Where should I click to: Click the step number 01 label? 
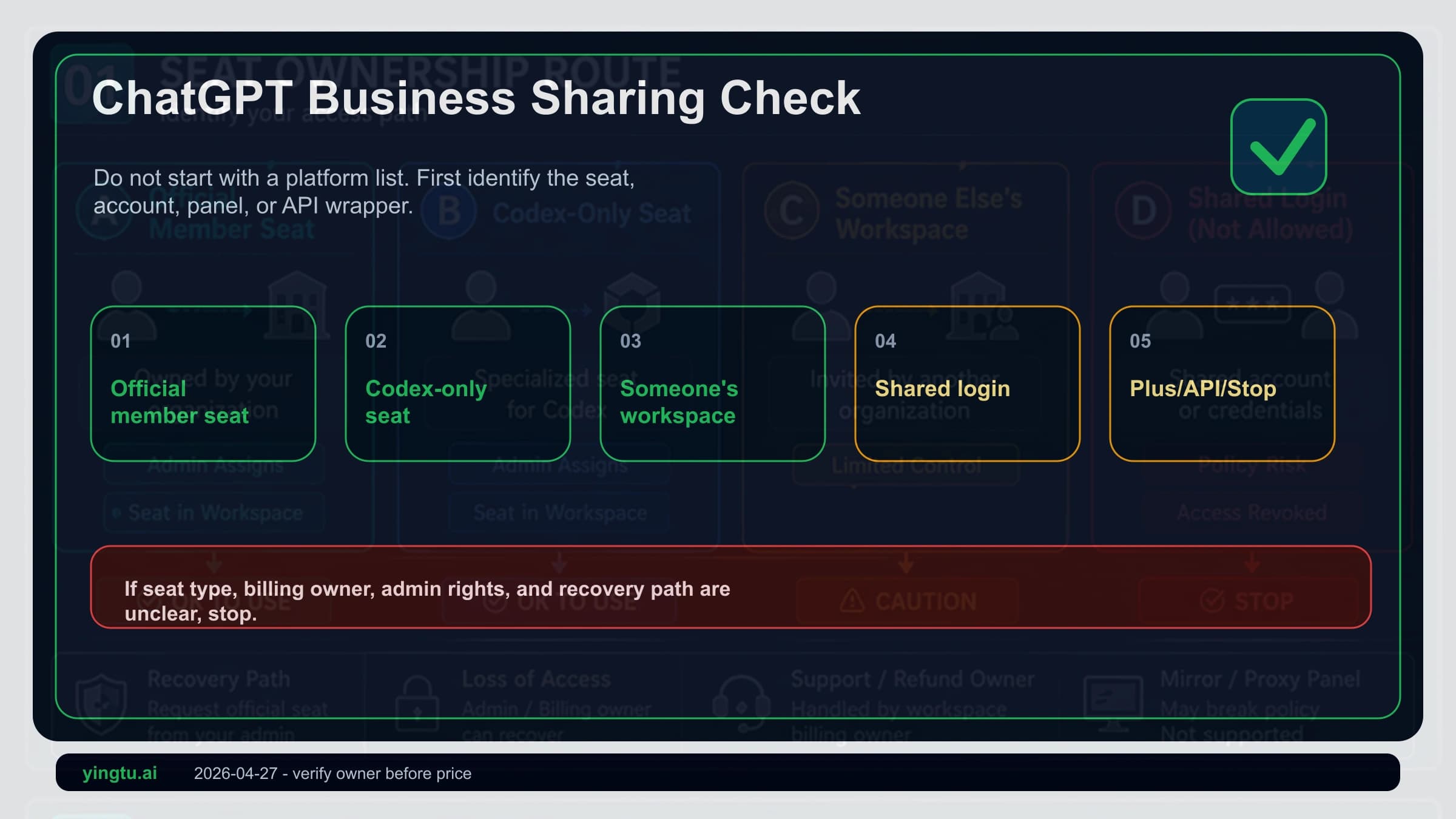point(121,341)
